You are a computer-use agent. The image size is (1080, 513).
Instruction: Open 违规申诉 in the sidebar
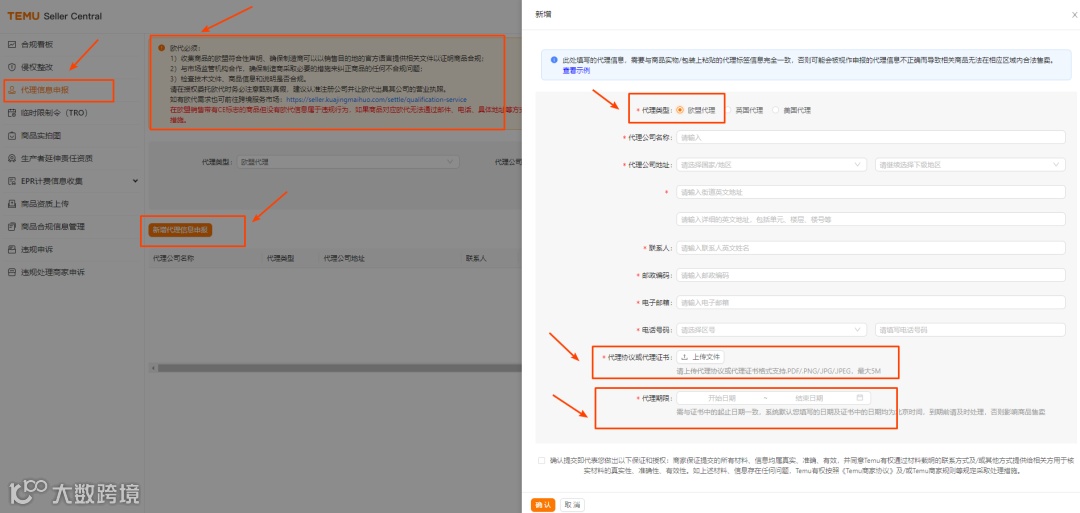click(37, 249)
